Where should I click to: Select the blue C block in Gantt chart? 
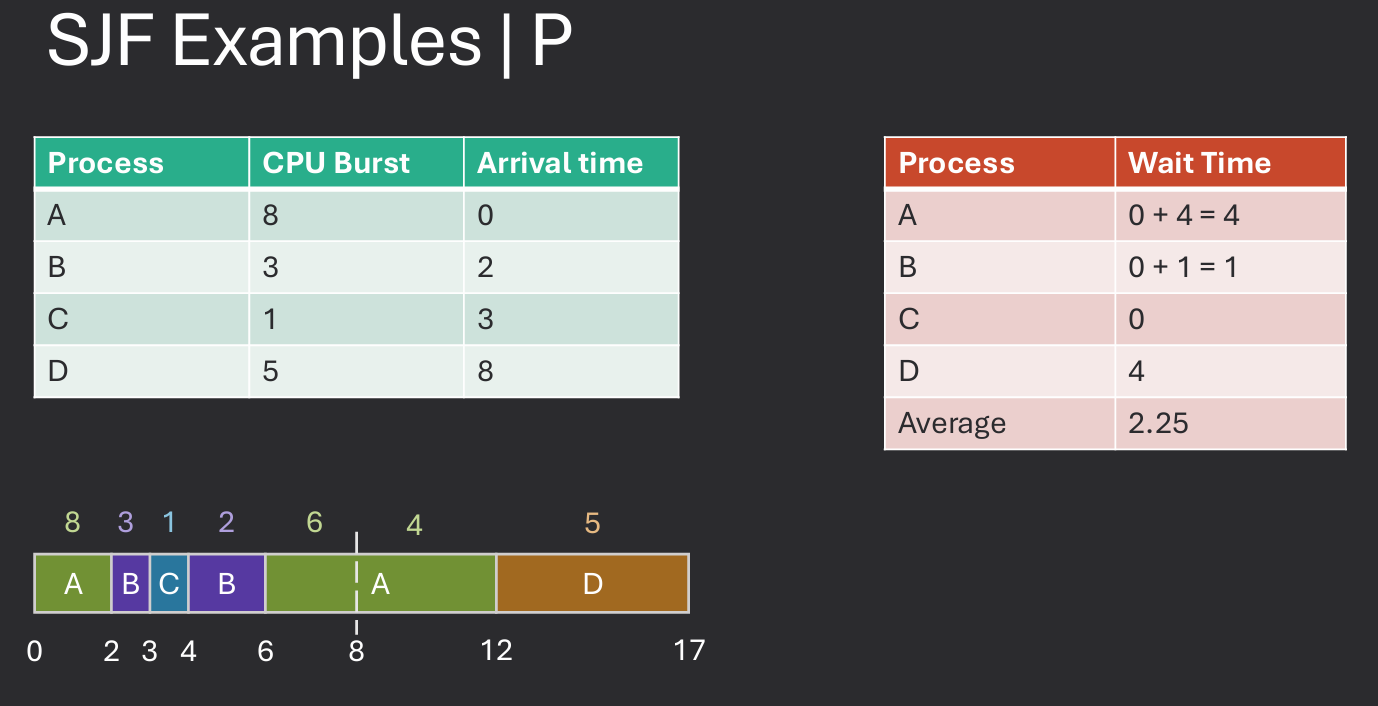pos(169,583)
